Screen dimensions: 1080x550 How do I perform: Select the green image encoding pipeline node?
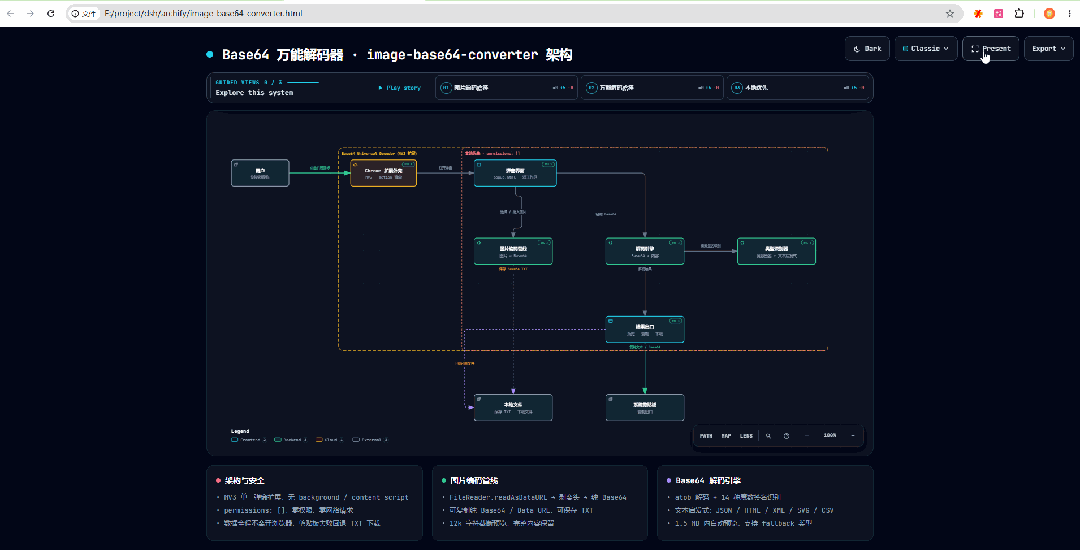tap(513, 251)
